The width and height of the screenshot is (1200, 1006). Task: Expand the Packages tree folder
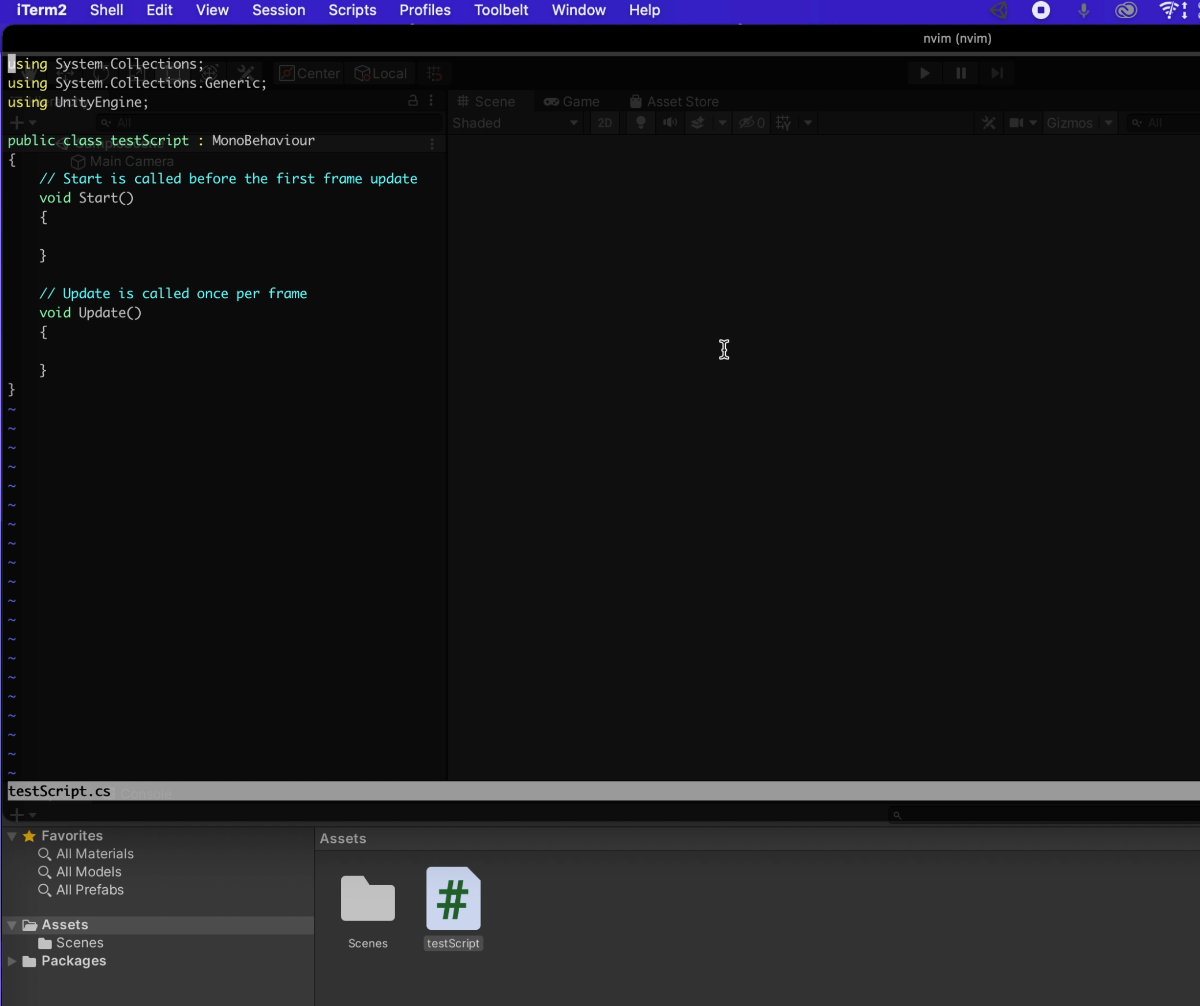(x=12, y=961)
